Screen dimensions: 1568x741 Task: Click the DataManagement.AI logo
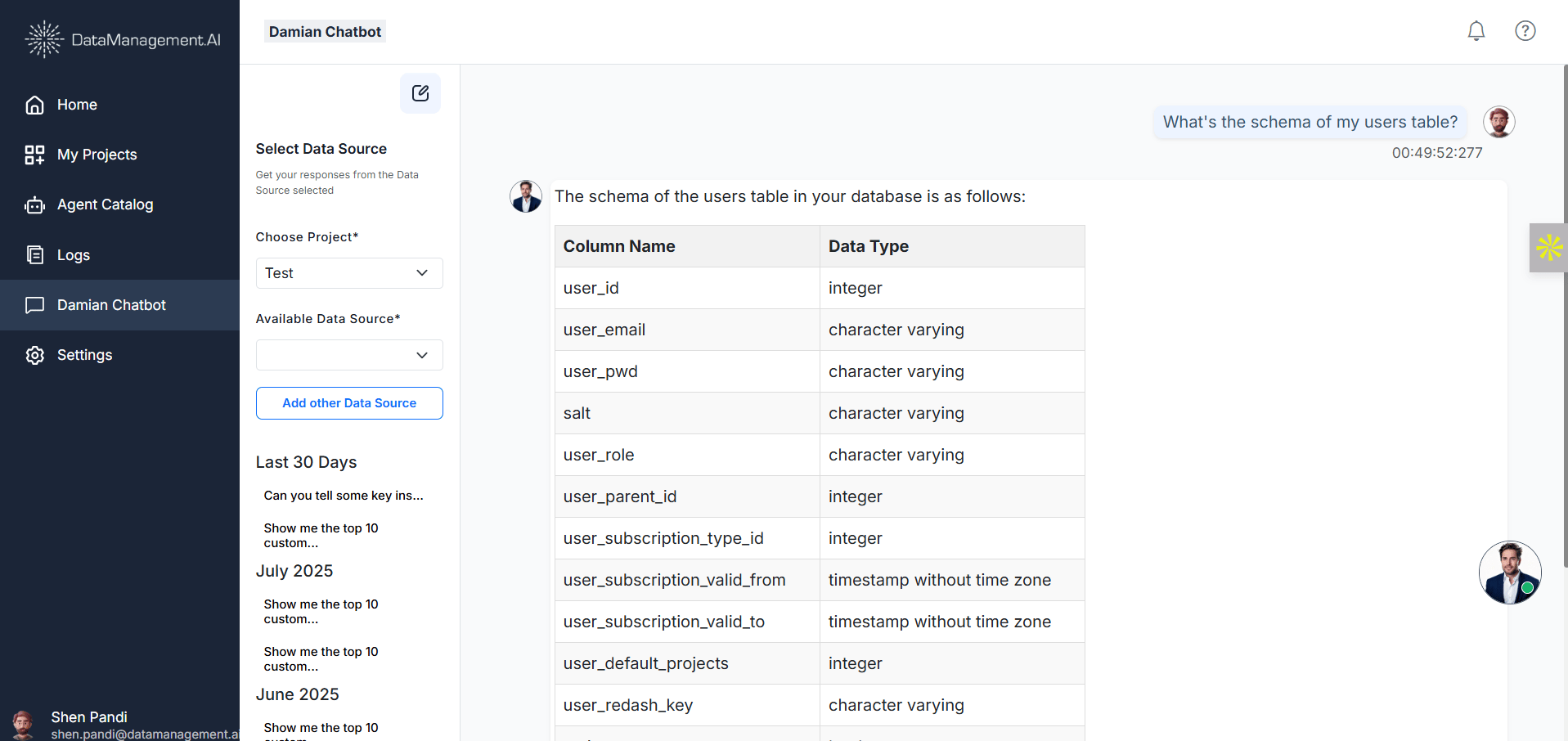123,39
